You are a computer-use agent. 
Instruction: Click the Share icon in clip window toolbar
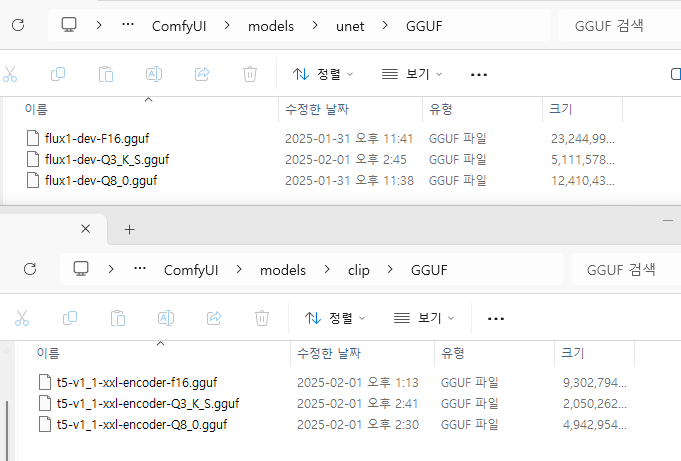pos(214,318)
